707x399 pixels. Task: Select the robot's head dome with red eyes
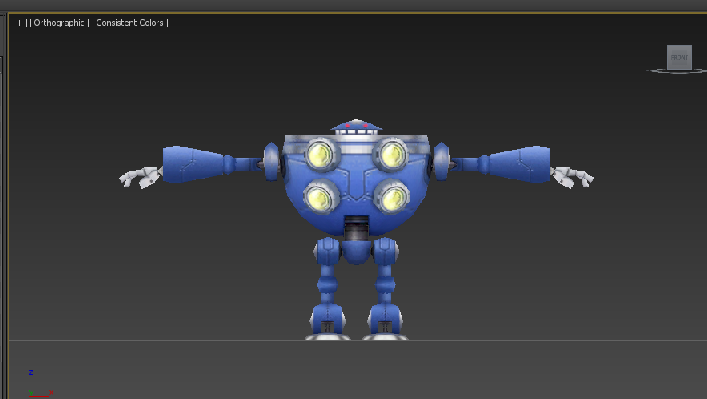click(356, 127)
